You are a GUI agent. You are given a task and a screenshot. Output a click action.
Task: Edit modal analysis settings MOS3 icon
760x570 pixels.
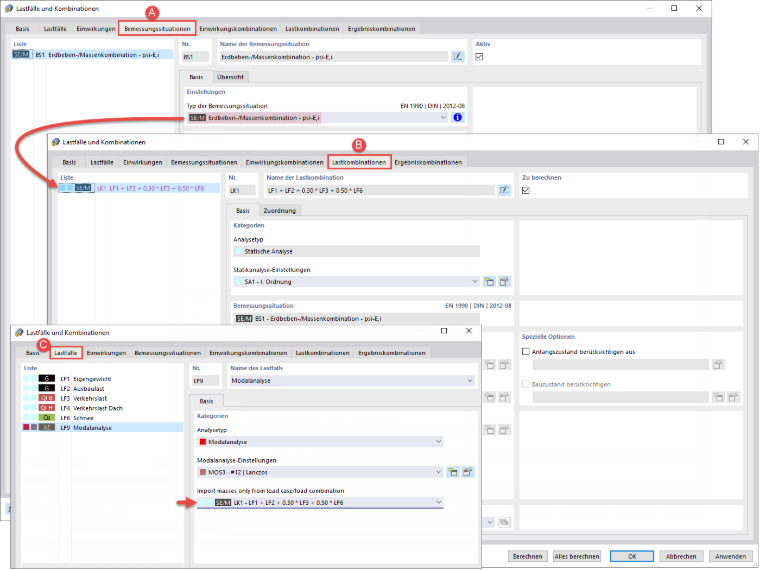click(467, 472)
